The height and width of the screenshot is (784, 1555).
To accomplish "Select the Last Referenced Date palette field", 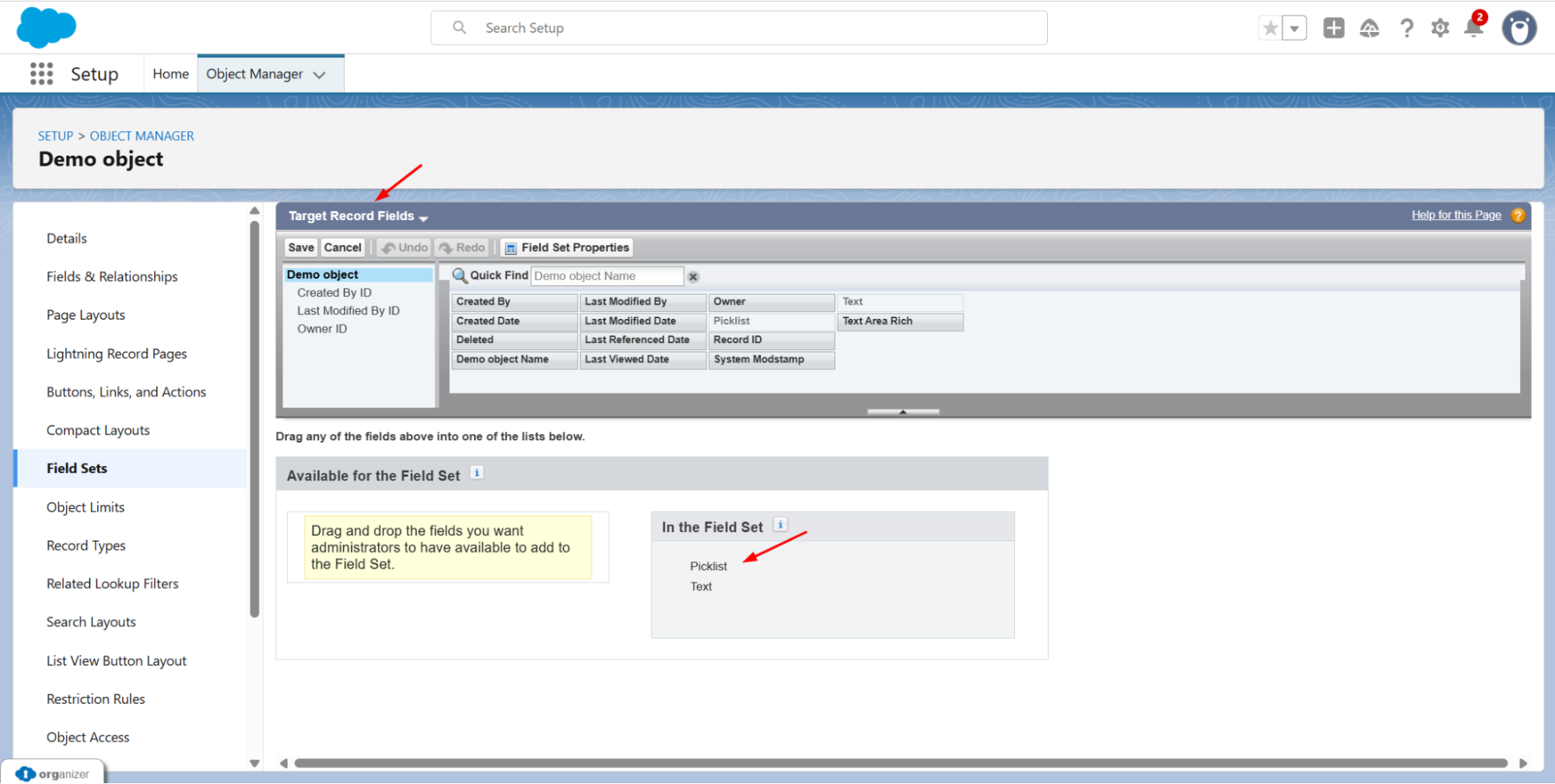I will pos(643,340).
